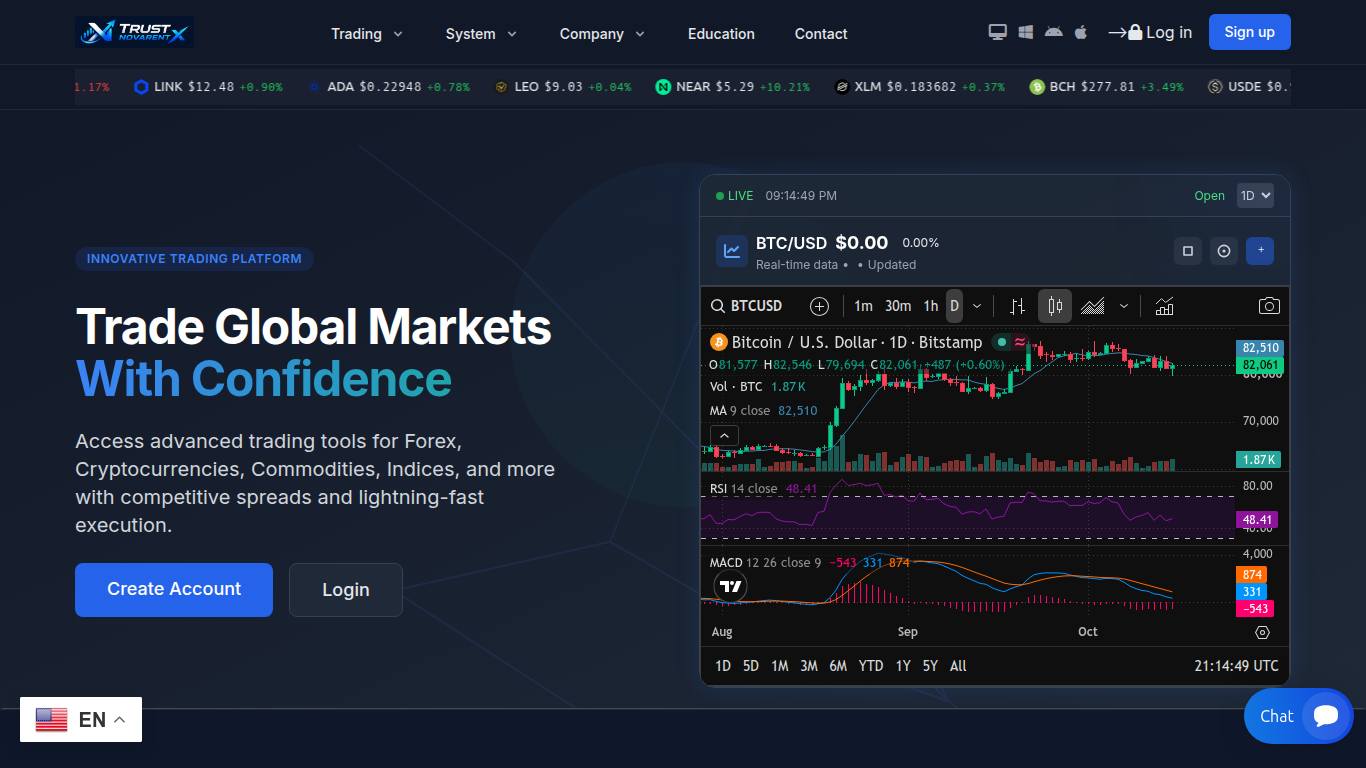This screenshot has height=768, width=1366.
Task: Select the area chart style icon
Action: pyautogui.click(x=1093, y=306)
